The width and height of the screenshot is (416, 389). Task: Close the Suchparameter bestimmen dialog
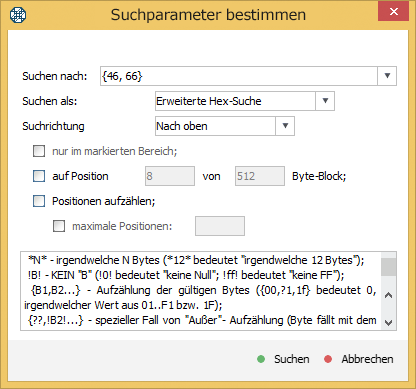click(393, 12)
